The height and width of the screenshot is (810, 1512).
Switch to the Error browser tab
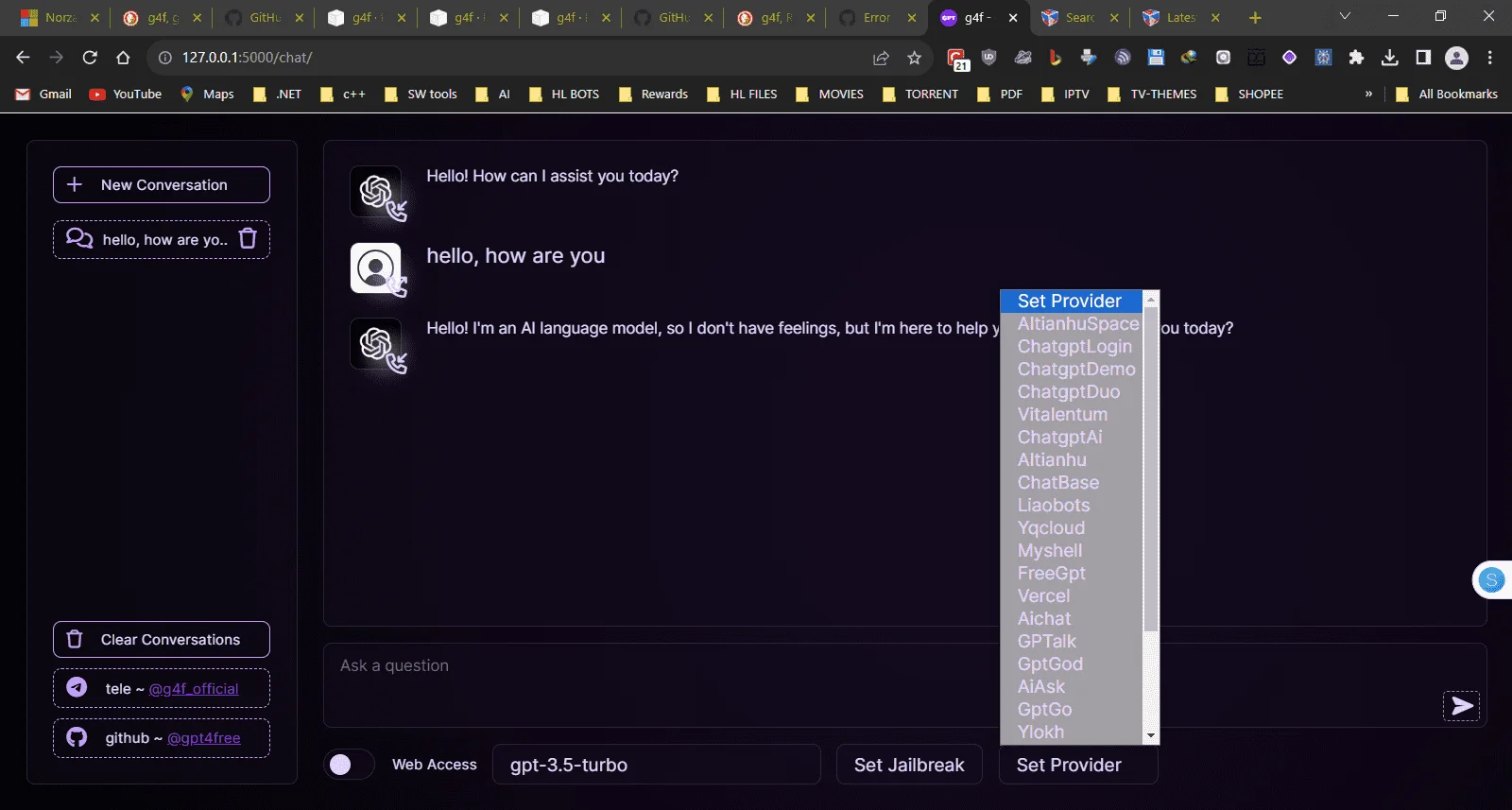click(876, 17)
